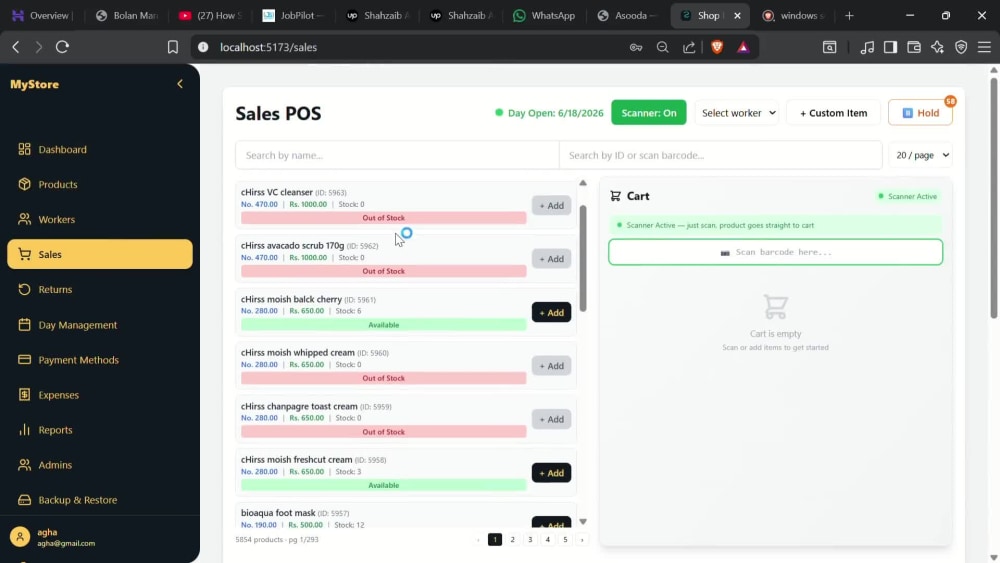
Task: Click the password key icon in address bar
Action: pos(636,47)
